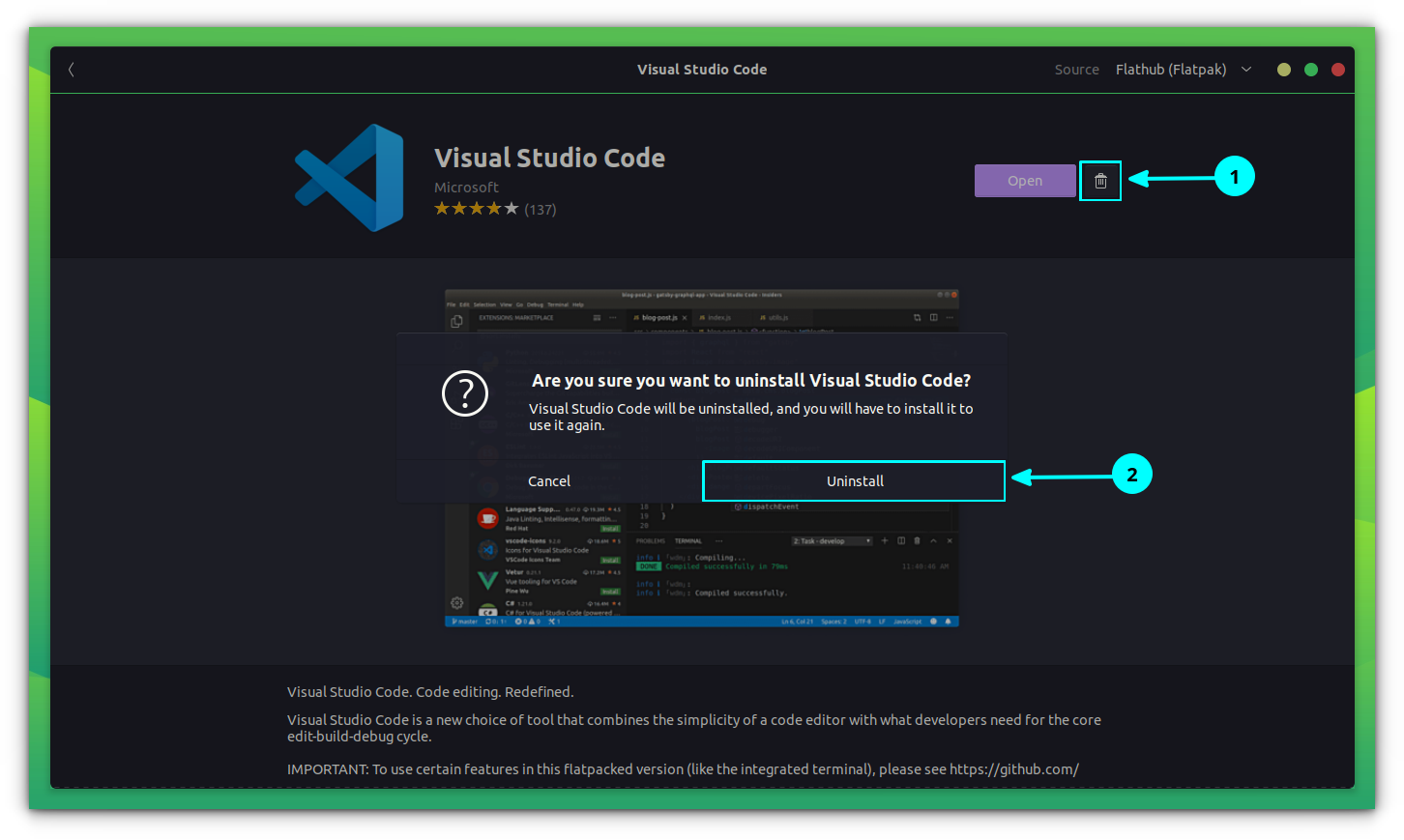Viewport: 1404px width, 840px height.
Task: Click the yellow window control circle
Action: 1283,69
